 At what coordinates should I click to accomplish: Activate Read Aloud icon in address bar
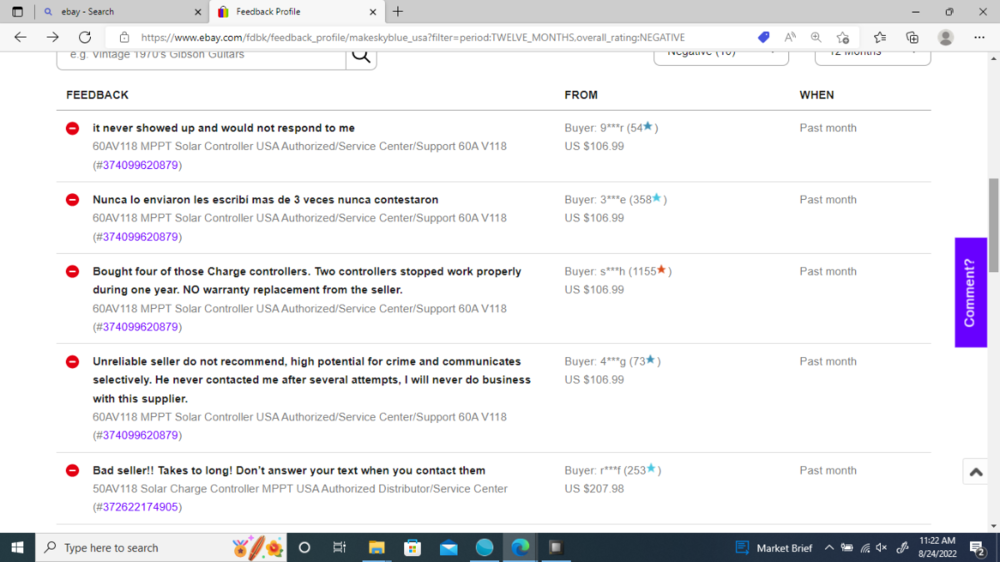click(x=790, y=38)
